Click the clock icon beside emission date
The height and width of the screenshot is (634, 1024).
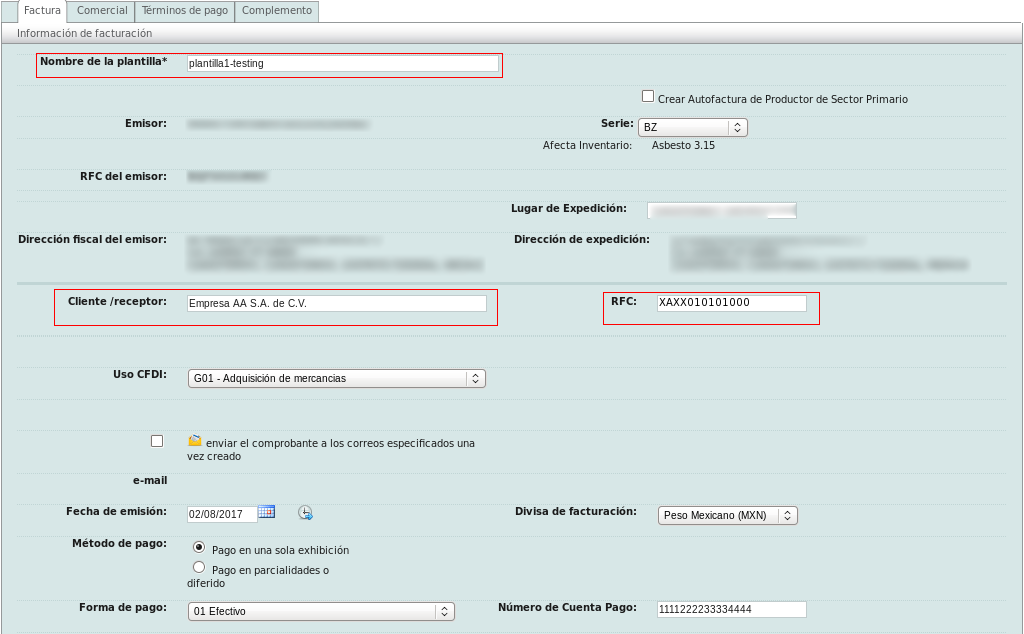pos(306,513)
